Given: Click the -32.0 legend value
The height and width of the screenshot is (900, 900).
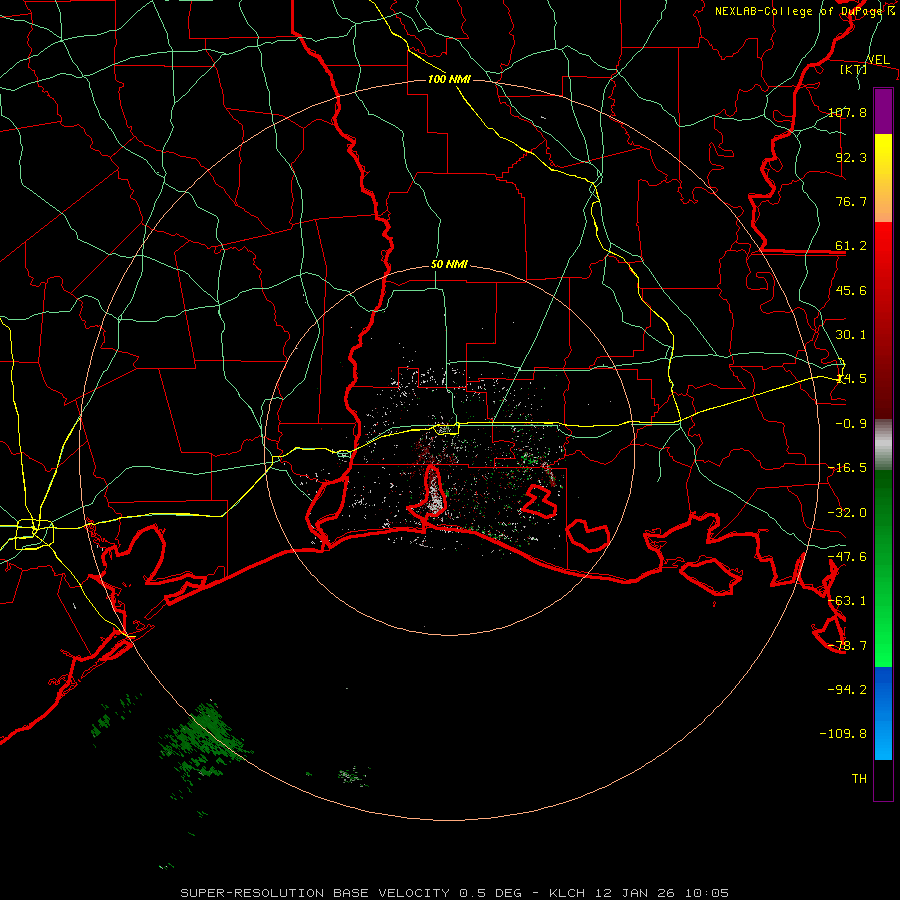Looking at the screenshot, I should click(847, 513).
